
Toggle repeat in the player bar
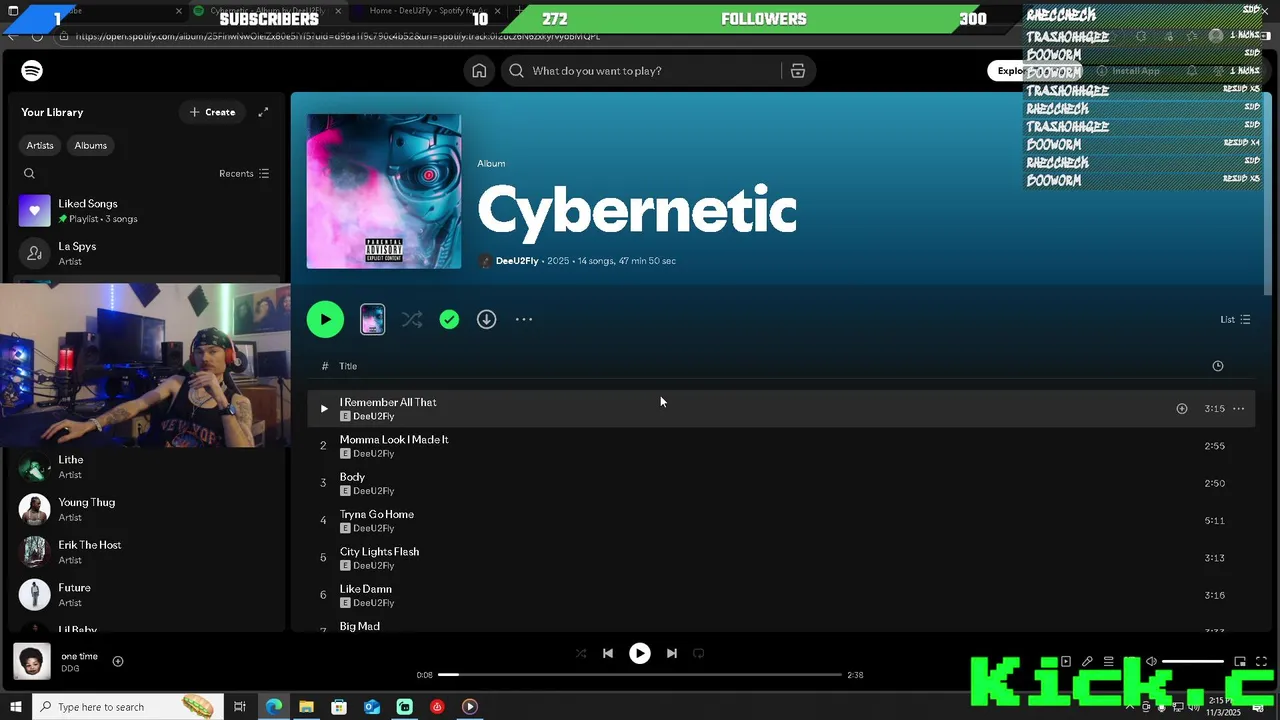pyautogui.click(x=699, y=653)
